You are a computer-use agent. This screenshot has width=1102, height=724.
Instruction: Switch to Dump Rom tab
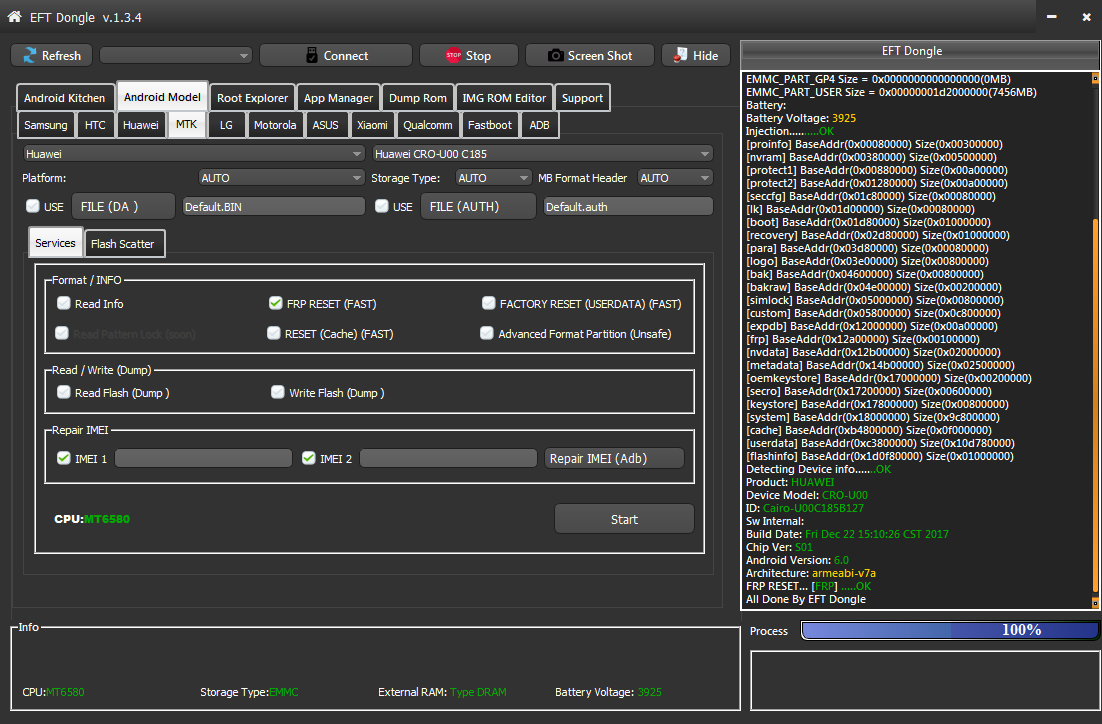[x=417, y=98]
